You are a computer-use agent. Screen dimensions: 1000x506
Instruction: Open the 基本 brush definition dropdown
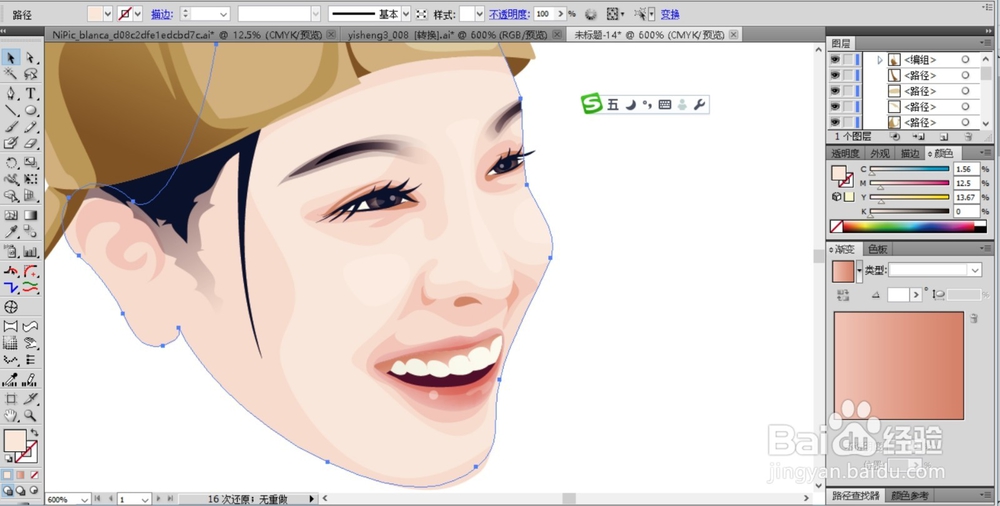pos(406,13)
